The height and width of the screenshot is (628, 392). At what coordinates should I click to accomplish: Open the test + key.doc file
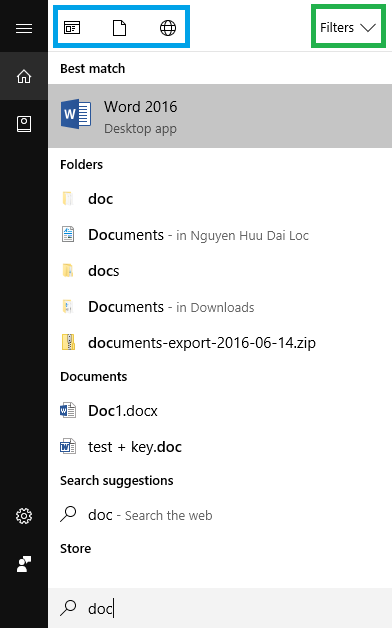pos(220,447)
